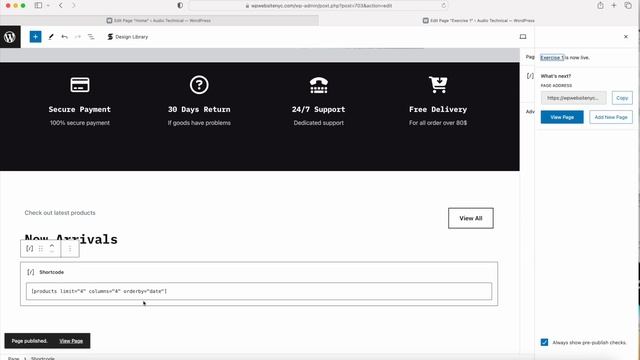640x360 pixels.
Task: Undo the last change
Action: click(x=64, y=37)
